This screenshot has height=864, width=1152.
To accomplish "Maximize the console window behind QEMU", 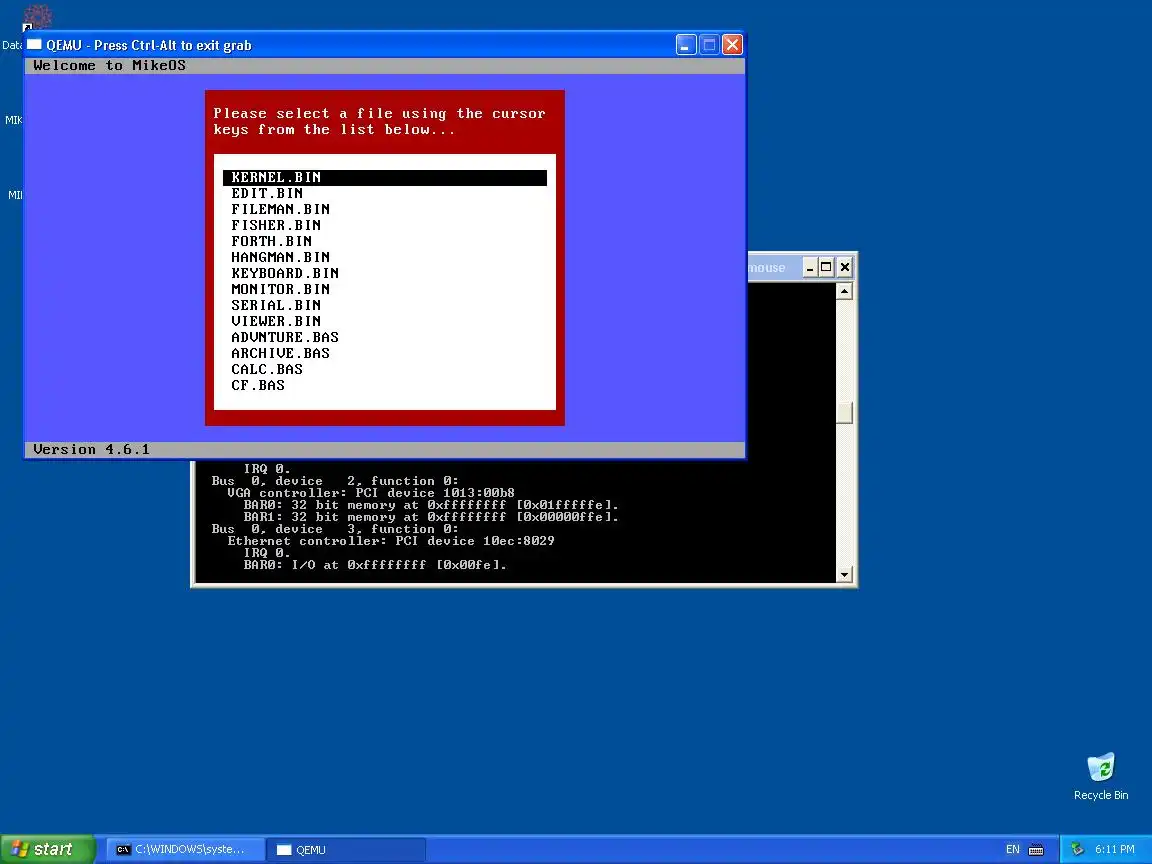I will click(x=827, y=267).
